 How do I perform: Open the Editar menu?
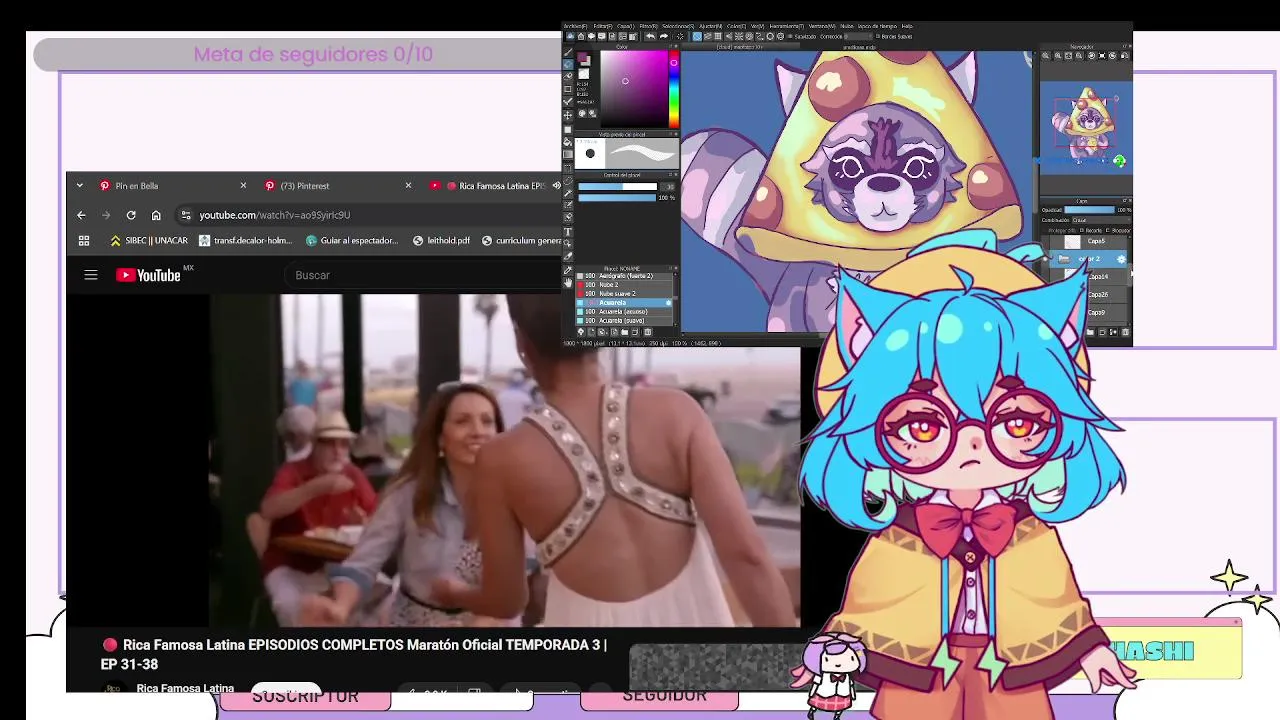[603, 26]
